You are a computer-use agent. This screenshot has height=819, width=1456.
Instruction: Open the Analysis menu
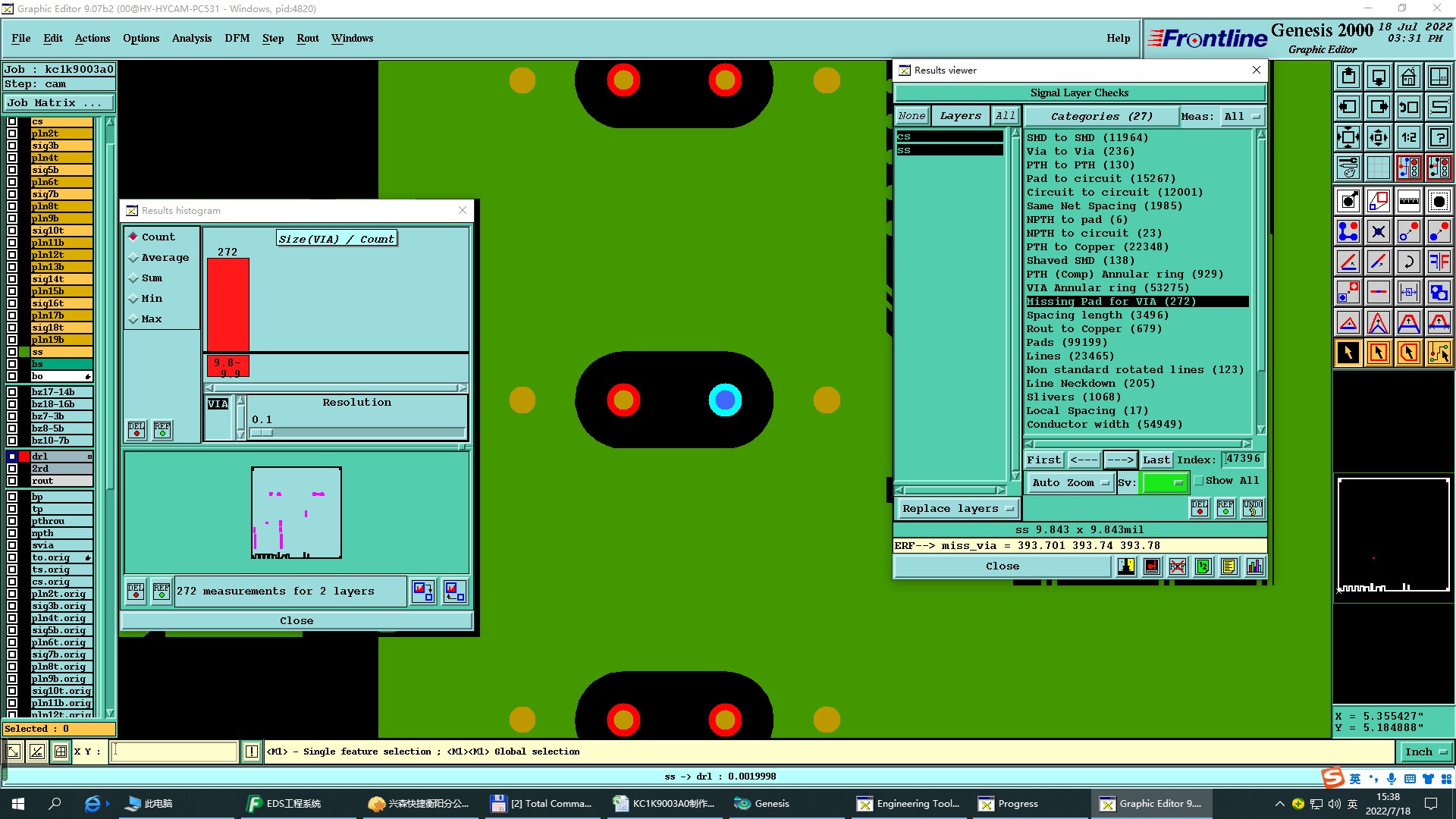[191, 38]
